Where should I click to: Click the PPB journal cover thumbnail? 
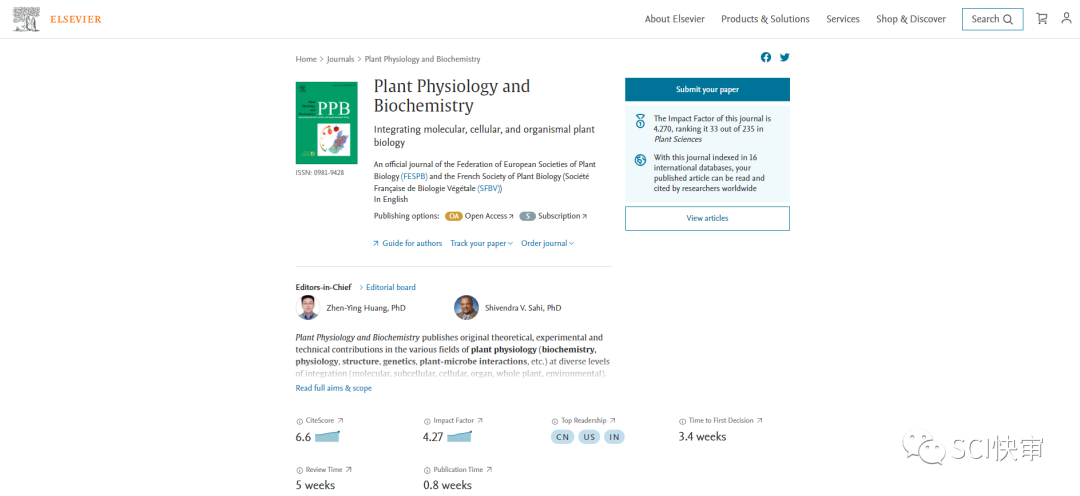click(x=326, y=123)
